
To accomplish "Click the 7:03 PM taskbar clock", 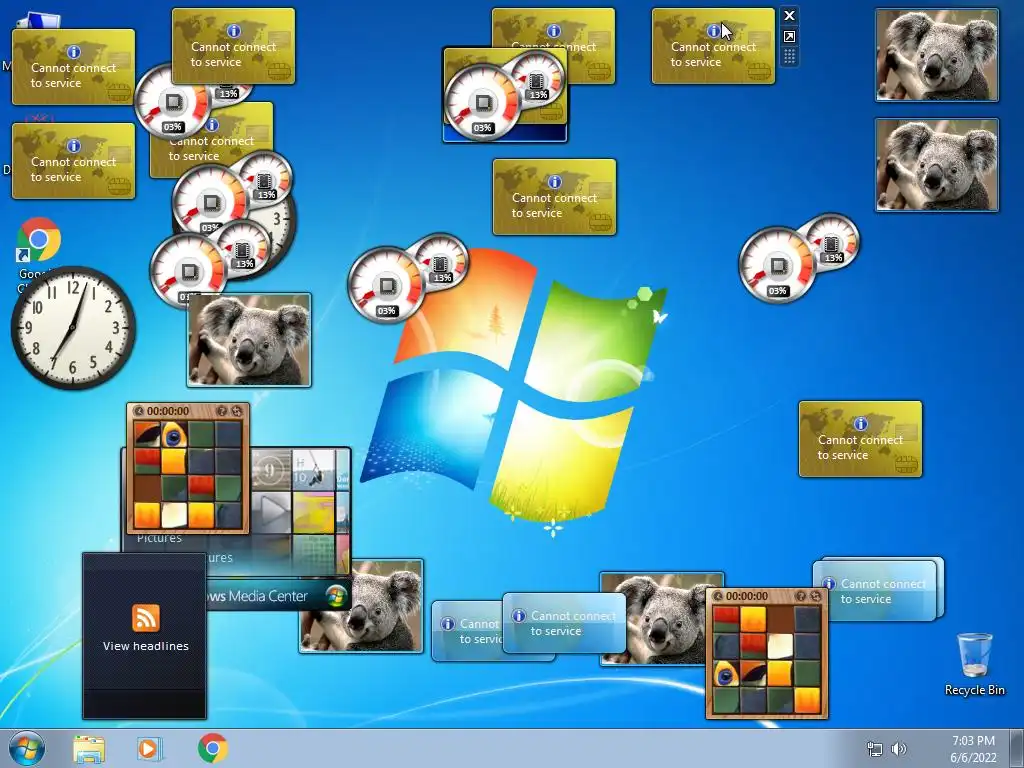I will (973, 741).
